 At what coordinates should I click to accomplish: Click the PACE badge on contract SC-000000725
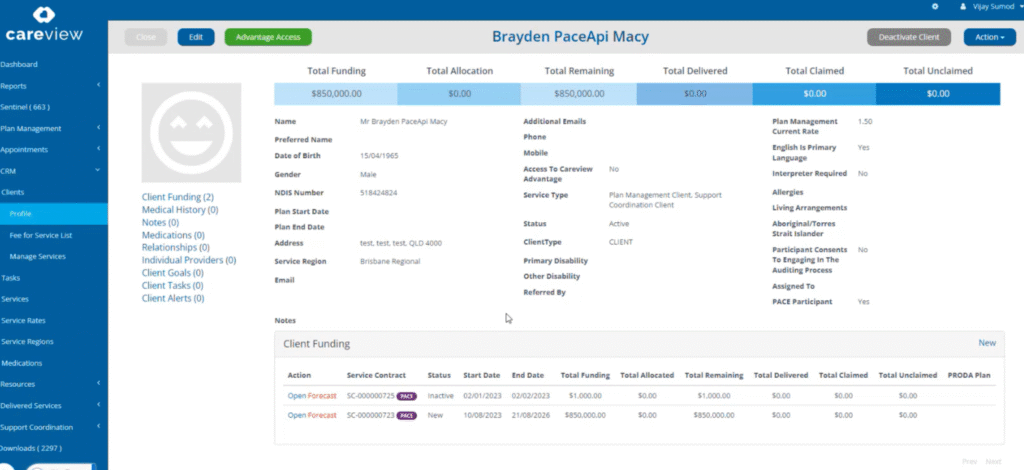pyautogui.click(x=406, y=396)
